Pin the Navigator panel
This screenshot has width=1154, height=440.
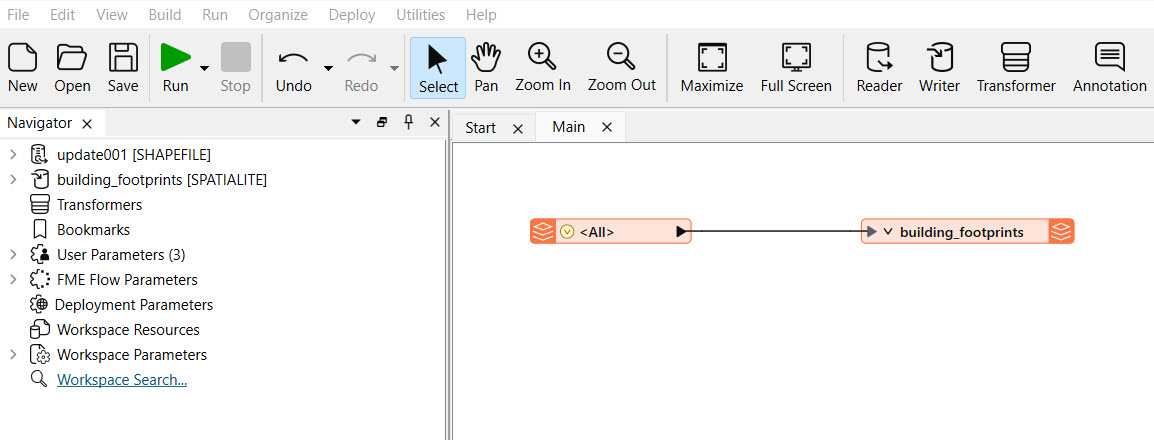[409, 122]
